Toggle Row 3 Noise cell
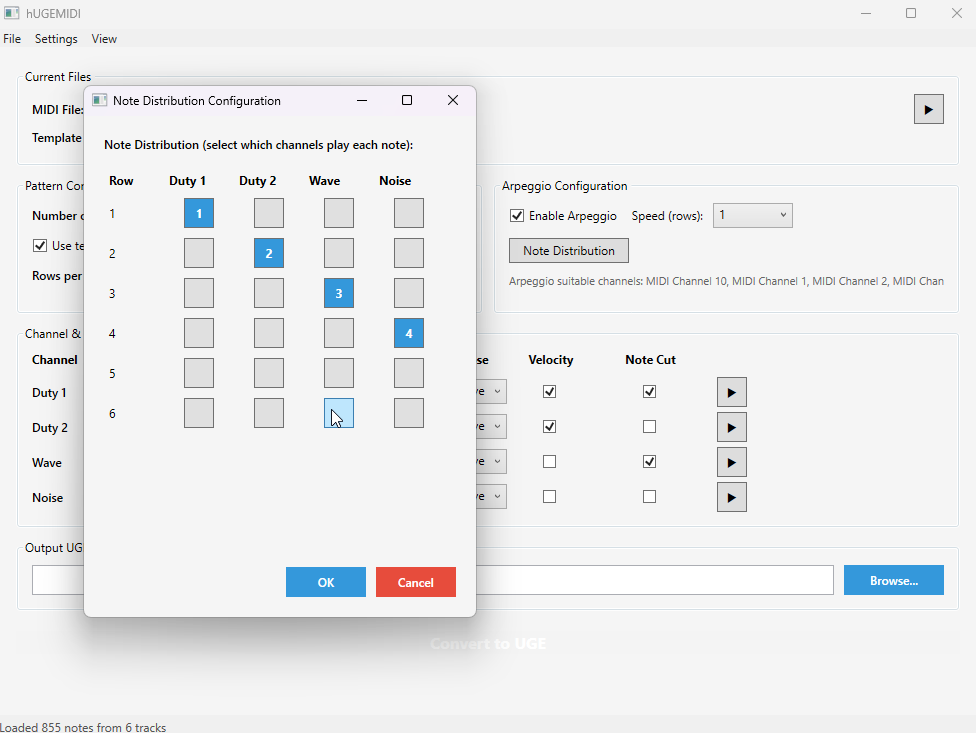This screenshot has width=976, height=733. click(x=409, y=293)
